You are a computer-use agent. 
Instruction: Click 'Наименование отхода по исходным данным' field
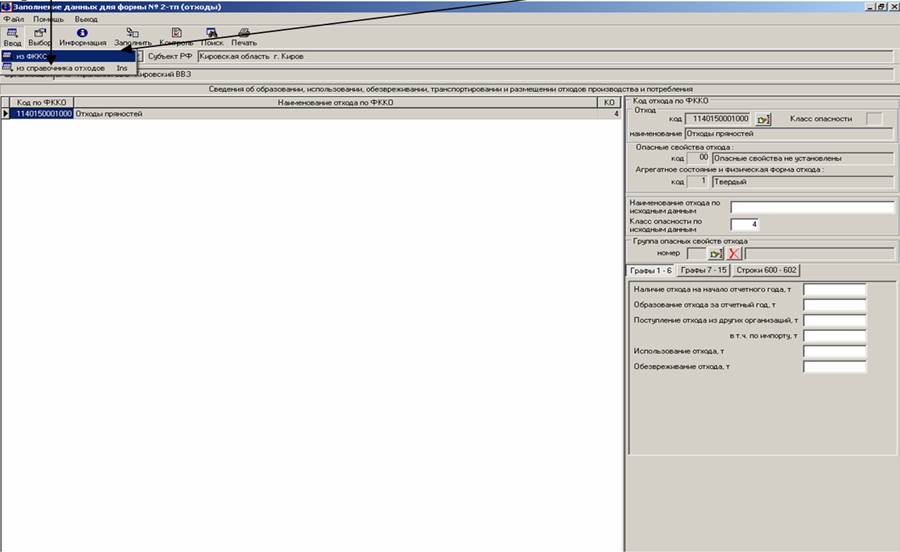click(811, 208)
